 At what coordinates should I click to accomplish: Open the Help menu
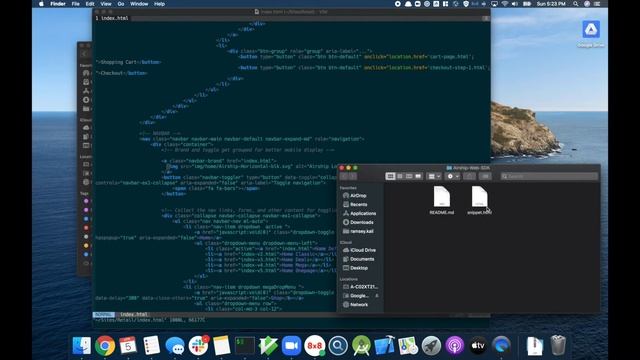[159, 4]
